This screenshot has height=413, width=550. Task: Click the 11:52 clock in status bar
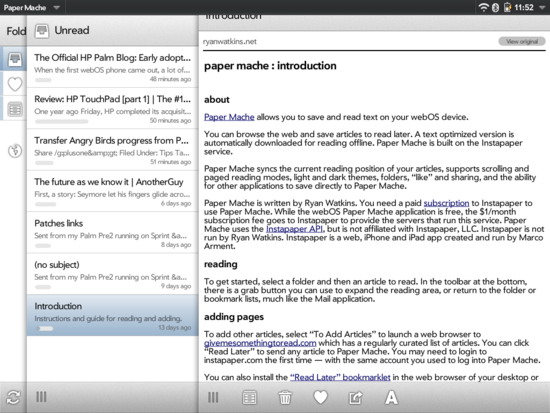[x=524, y=7]
